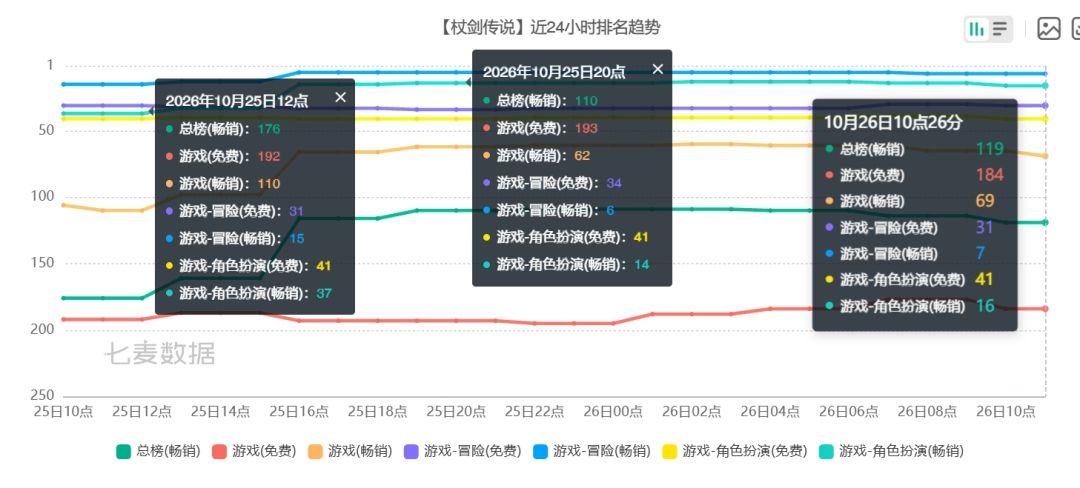The image size is (1080, 488).
Task: Toggle 游戏-冒险(免费) series in the legend
Action: [462, 452]
